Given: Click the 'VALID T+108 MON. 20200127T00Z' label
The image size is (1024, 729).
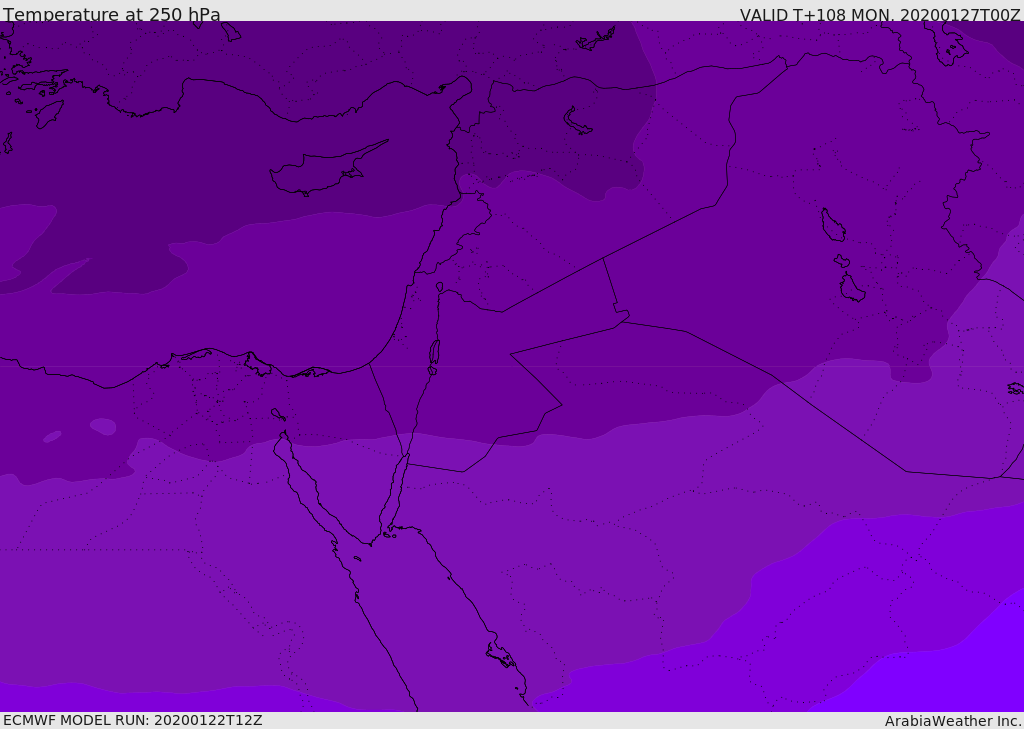Looking at the screenshot, I should [880, 15].
